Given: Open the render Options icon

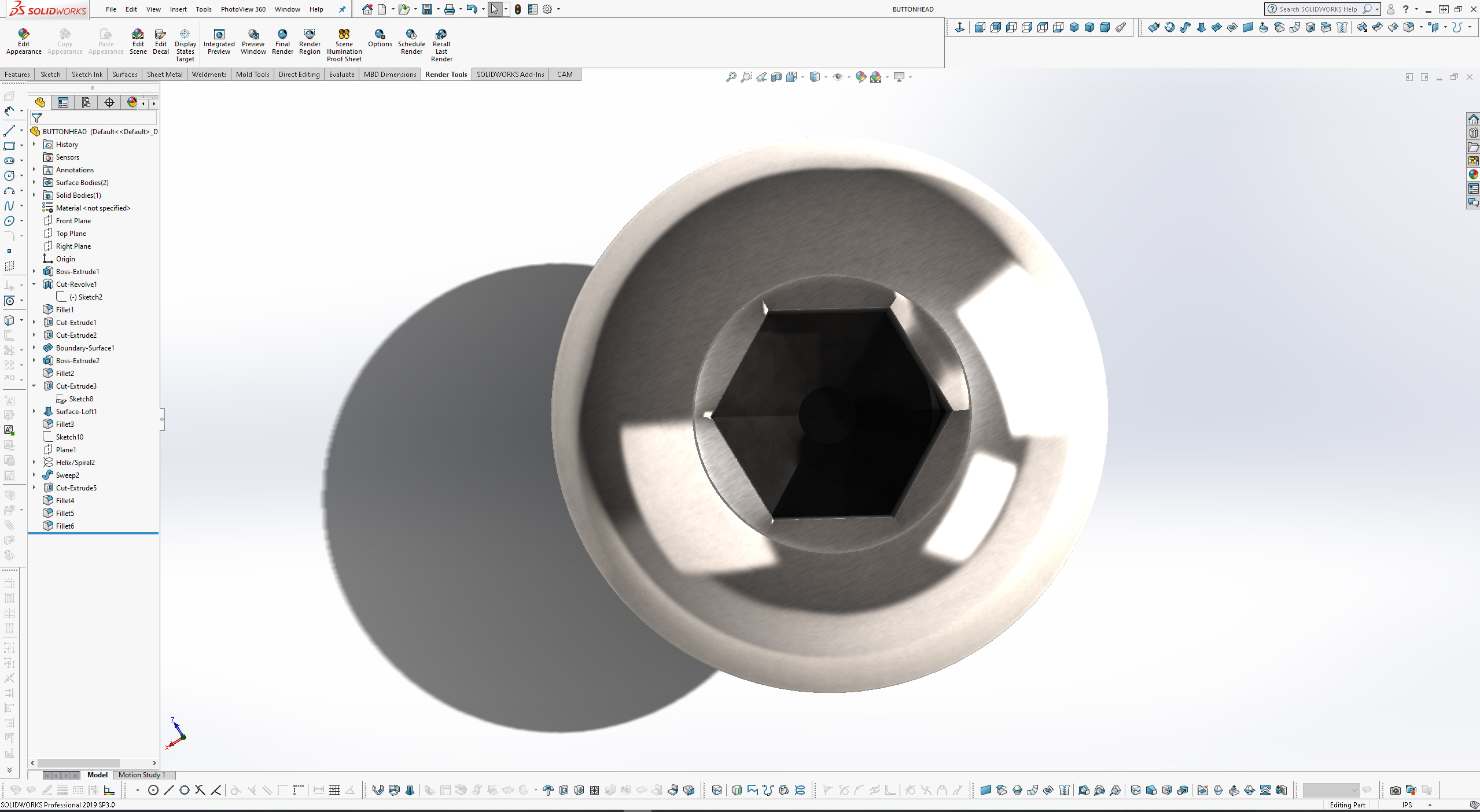Looking at the screenshot, I should [380, 35].
